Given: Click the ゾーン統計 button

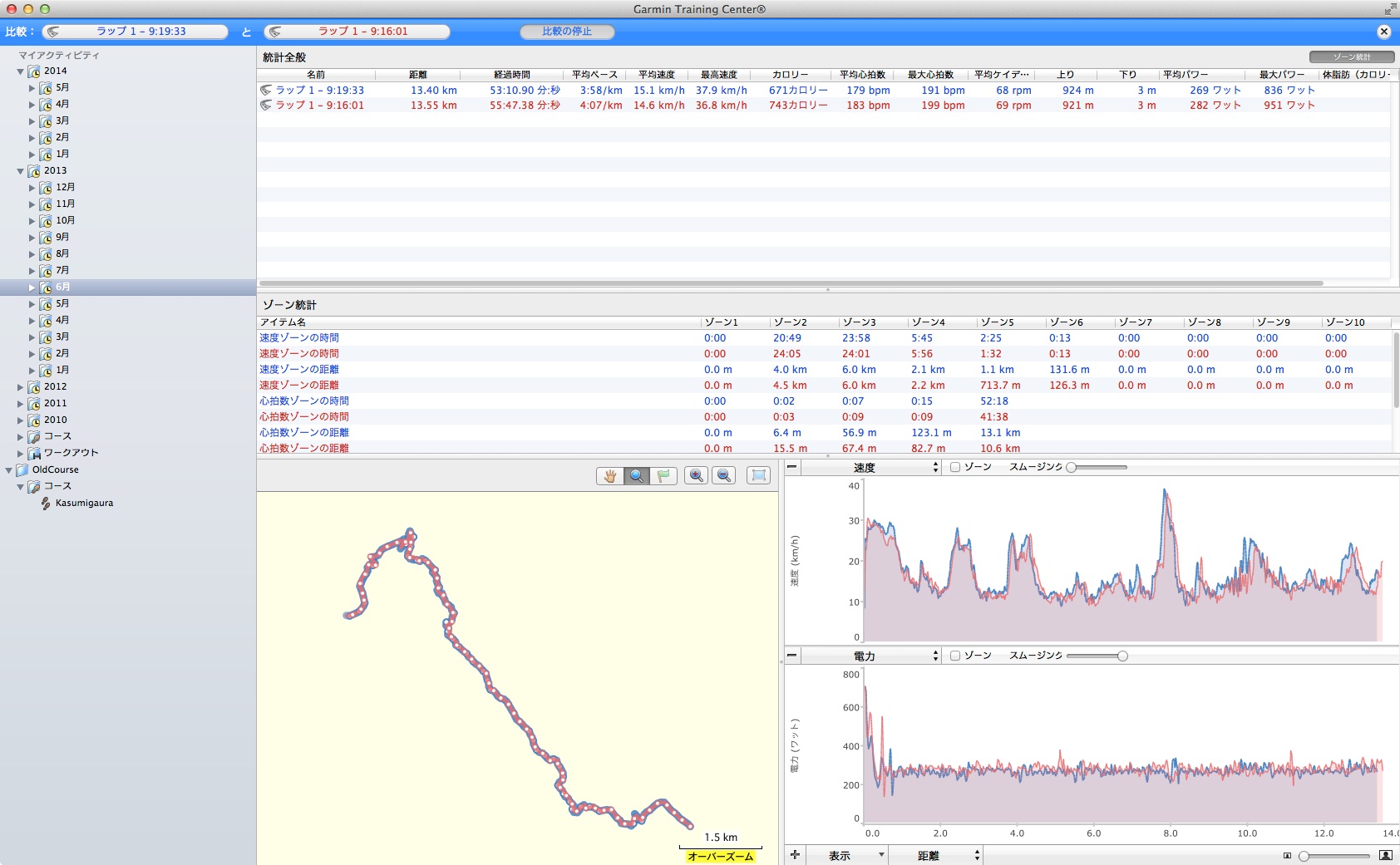Looking at the screenshot, I should (1352, 57).
